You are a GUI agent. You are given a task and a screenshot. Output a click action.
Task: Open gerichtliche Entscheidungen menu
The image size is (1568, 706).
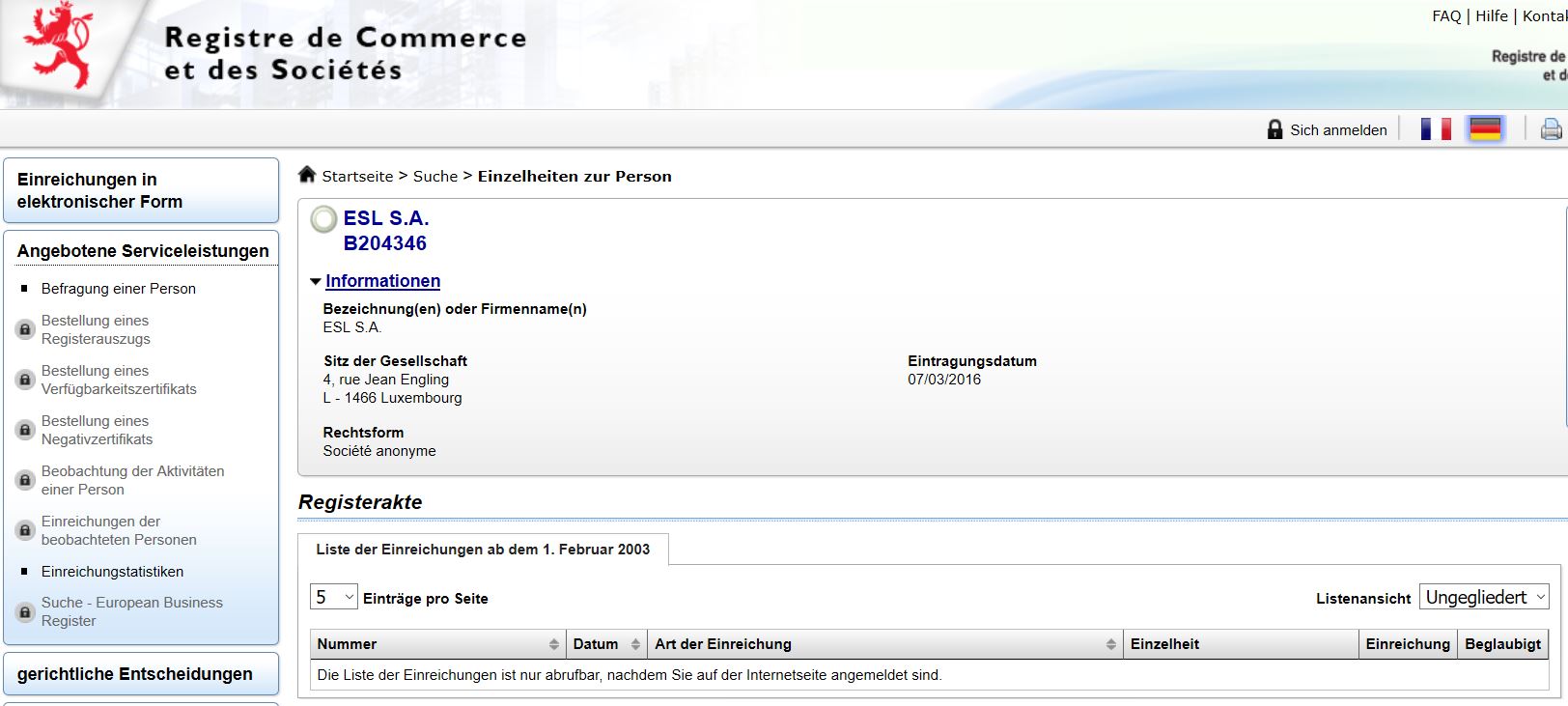coord(141,674)
